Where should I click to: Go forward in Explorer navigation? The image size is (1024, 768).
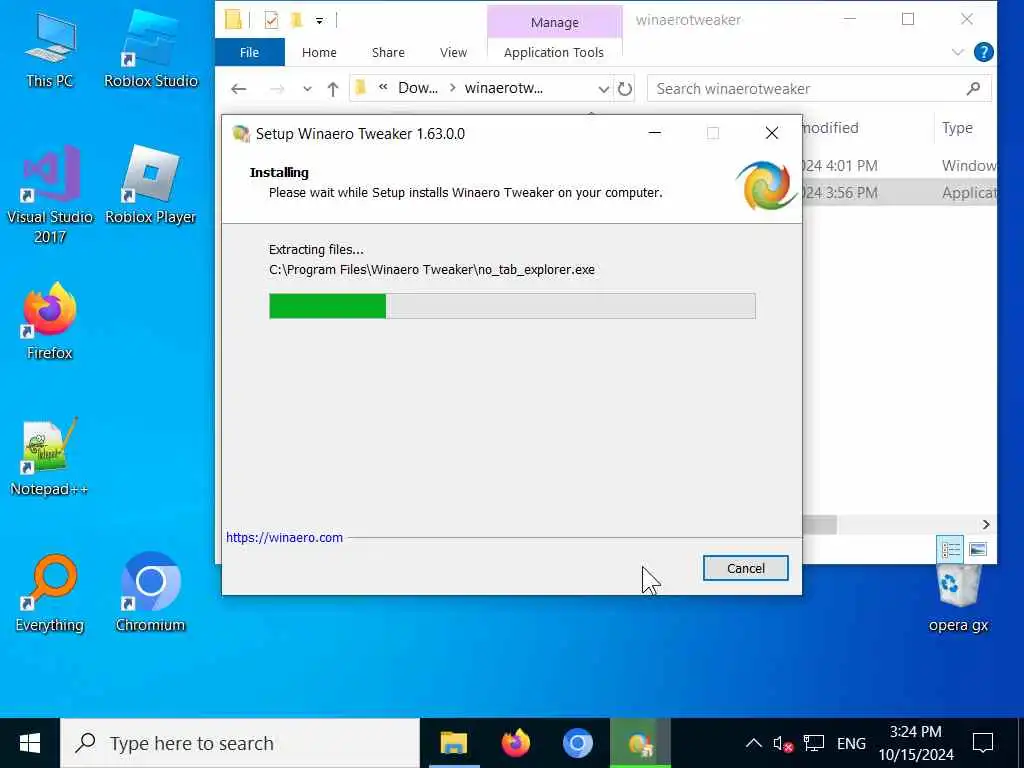coord(277,89)
